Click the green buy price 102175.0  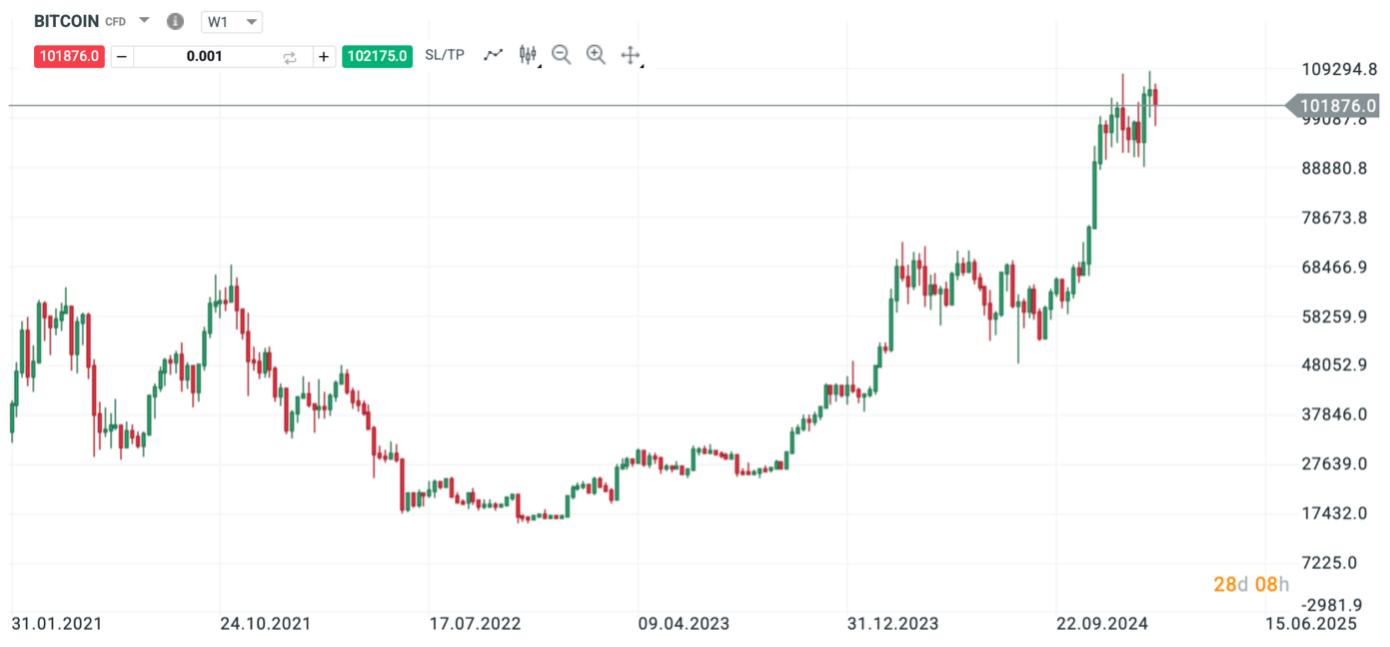tap(376, 56)
